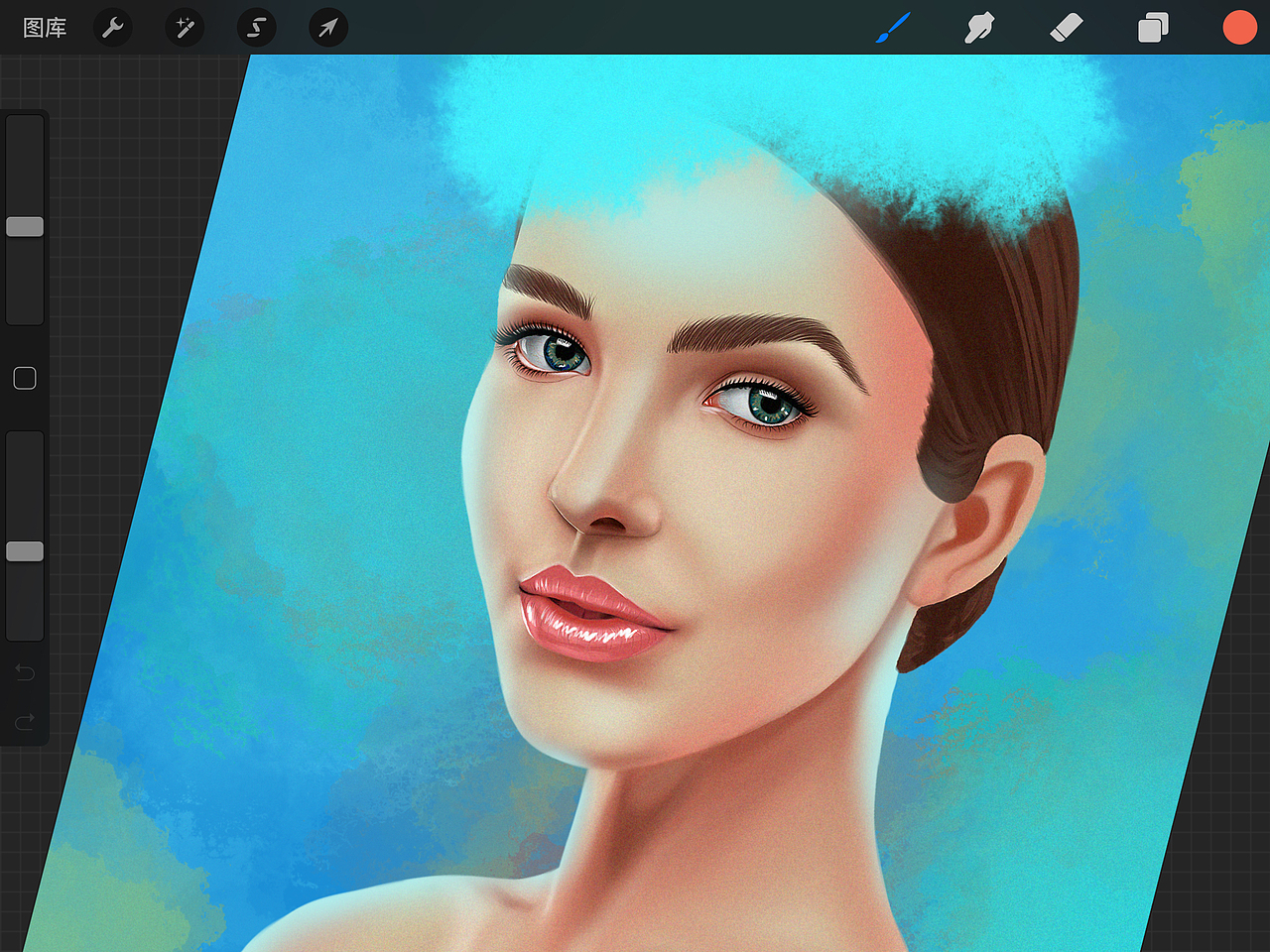The height and width of the screenshot is (952, 1270).
Task: Redo the stroke with redo arrow
Action: tap(25, 721)
